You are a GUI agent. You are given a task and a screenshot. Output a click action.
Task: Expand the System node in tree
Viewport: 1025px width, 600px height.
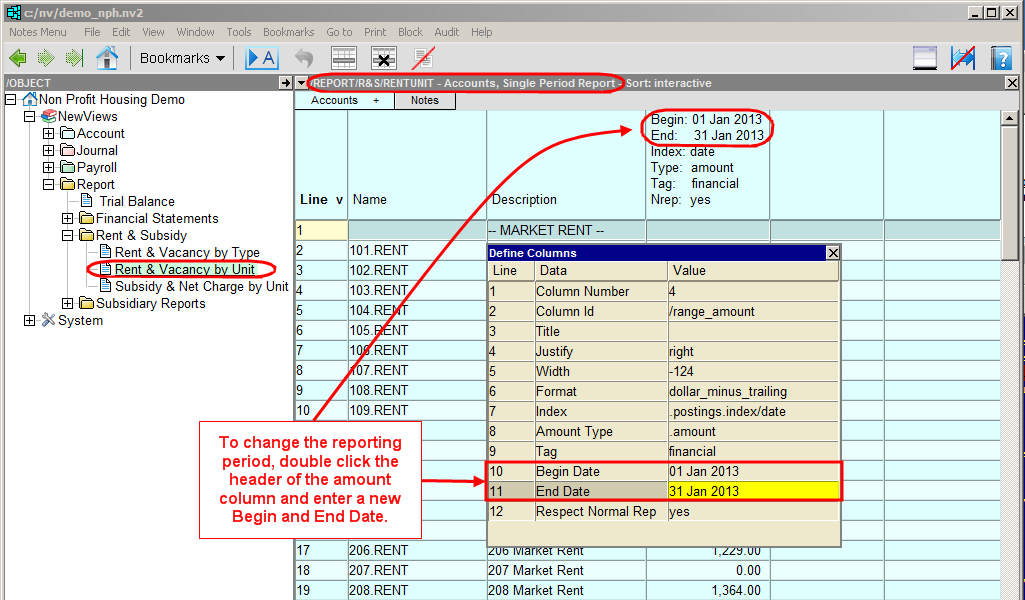click(x=29, y=321)
